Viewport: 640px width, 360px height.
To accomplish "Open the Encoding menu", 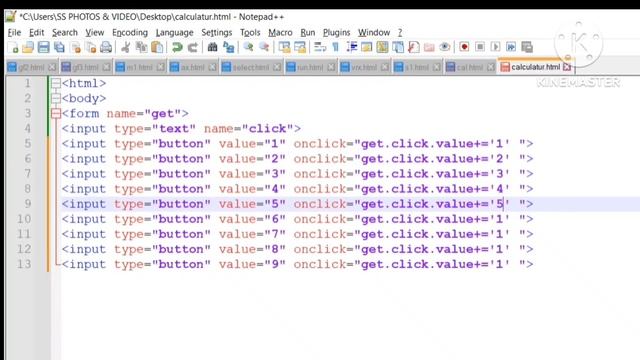I will (130, 33).
